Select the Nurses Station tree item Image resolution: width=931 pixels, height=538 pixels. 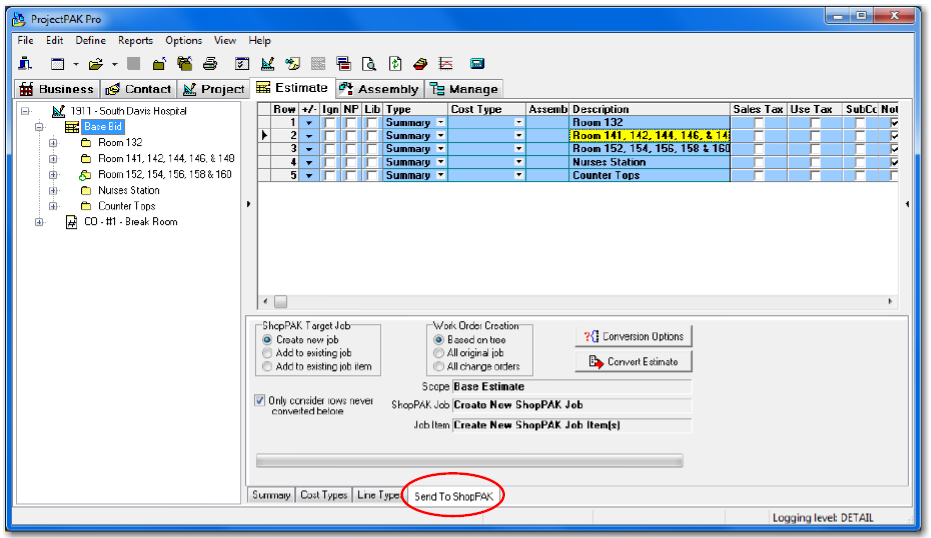128,190
